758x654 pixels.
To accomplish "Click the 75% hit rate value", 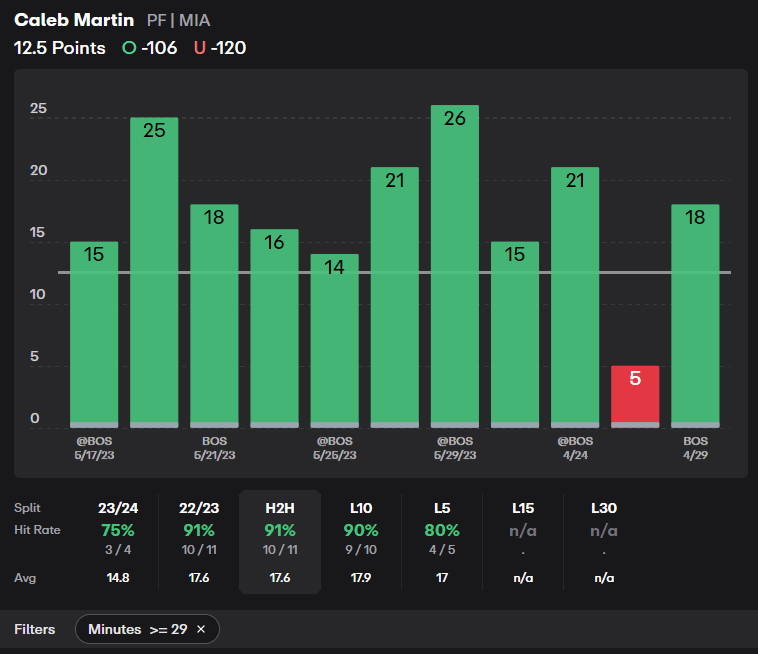I will 118,530.
